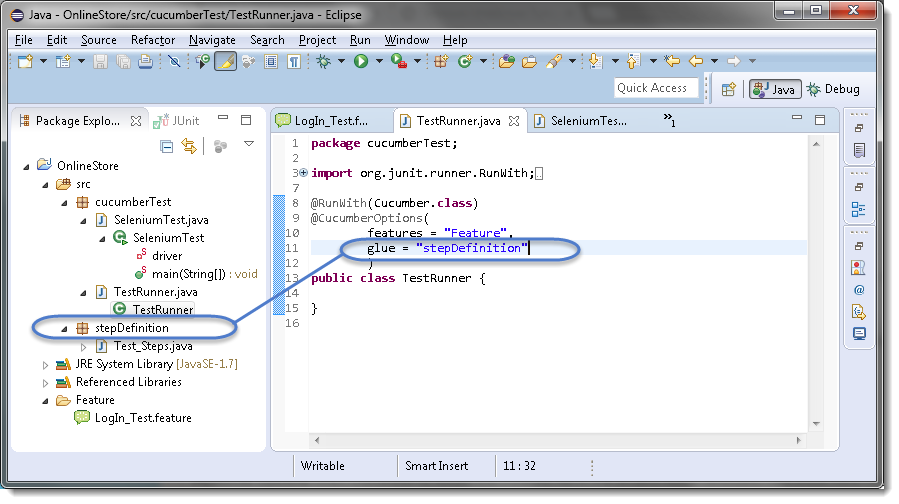
Task: Click the Open Task briefcase-folder icon
Action: pos(529,61)
